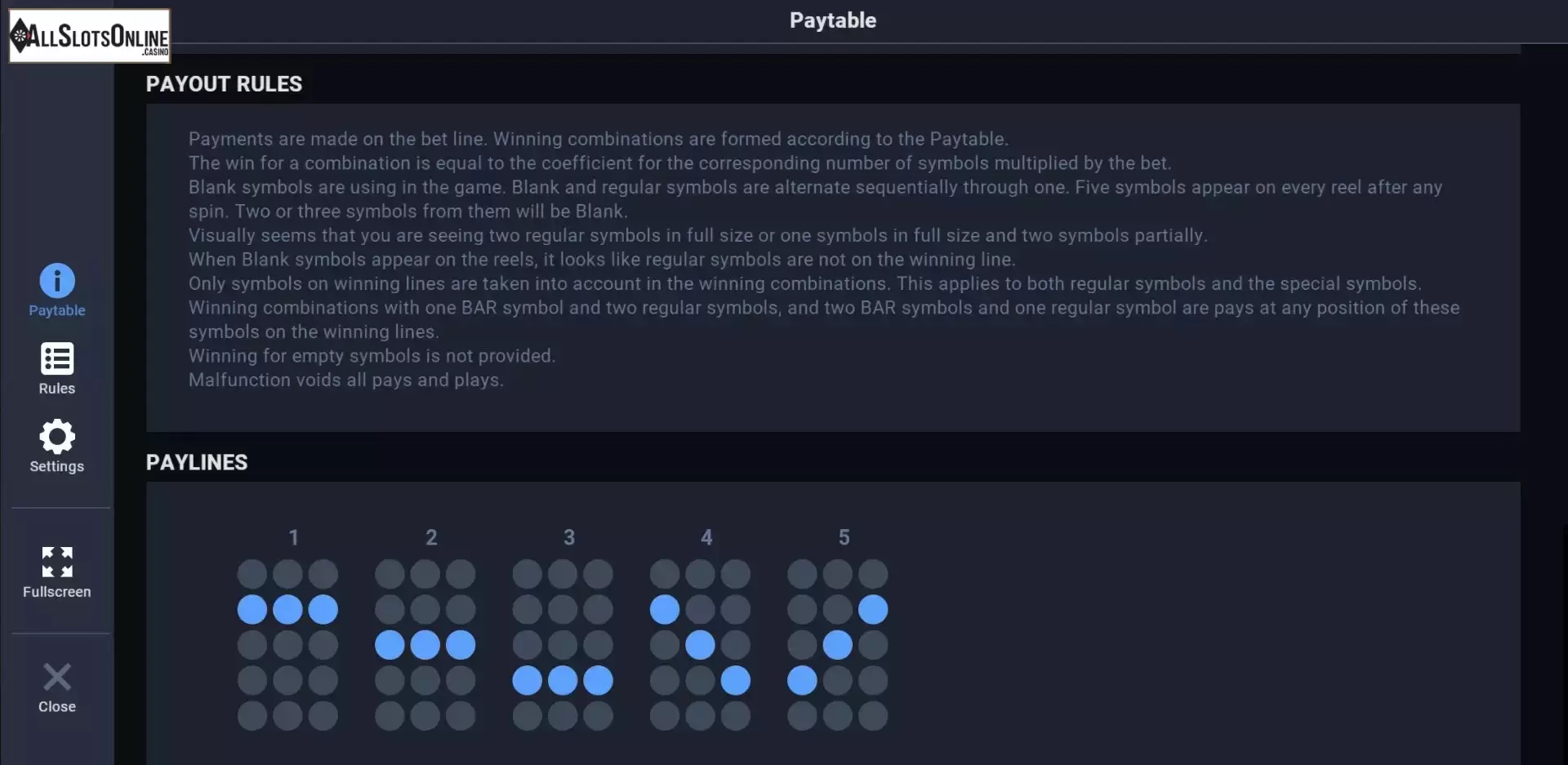Click the payline 3 diagram number

(x=569, y=537)
